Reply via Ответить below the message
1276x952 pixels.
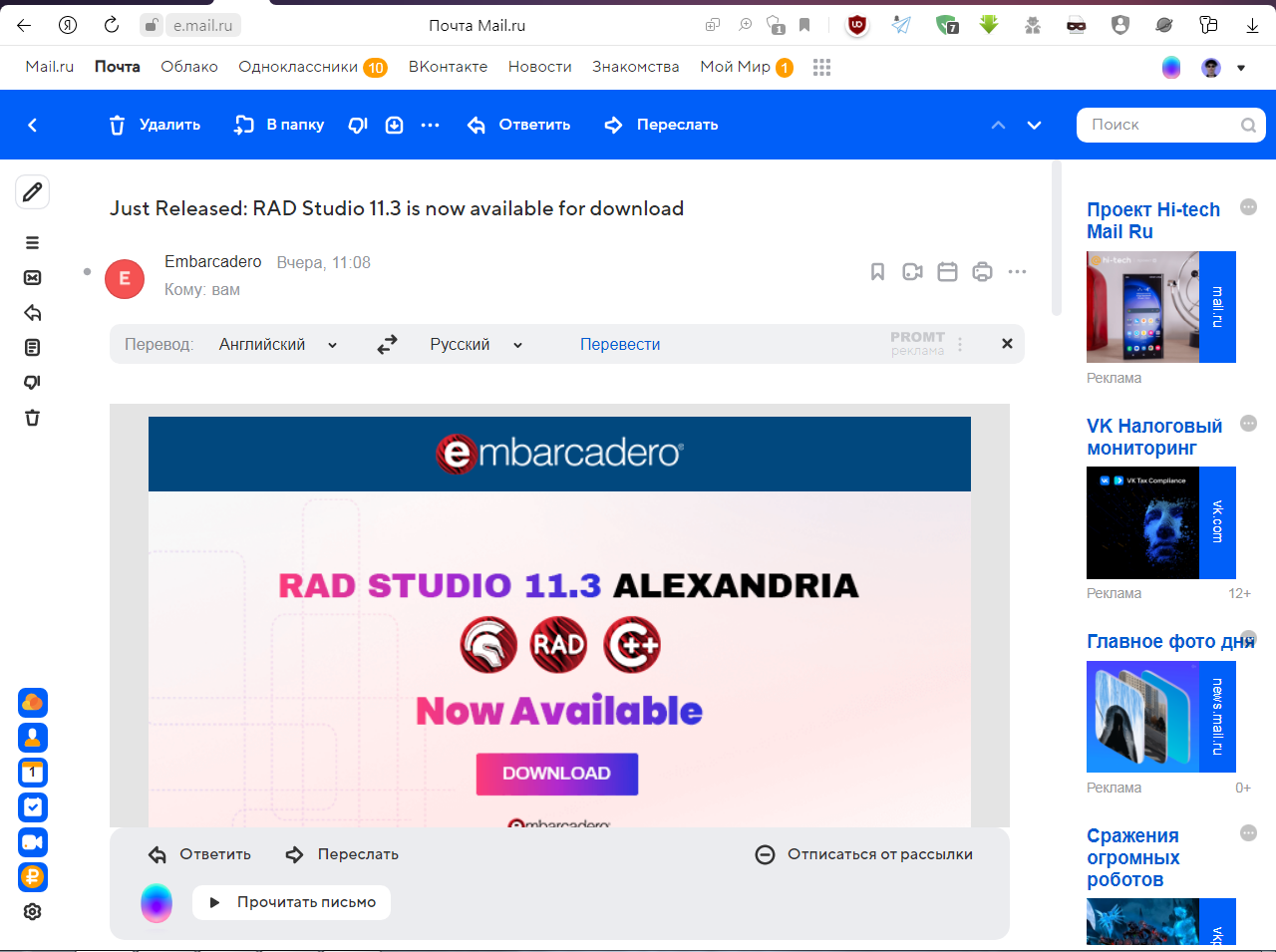click(x=199, y=854)
